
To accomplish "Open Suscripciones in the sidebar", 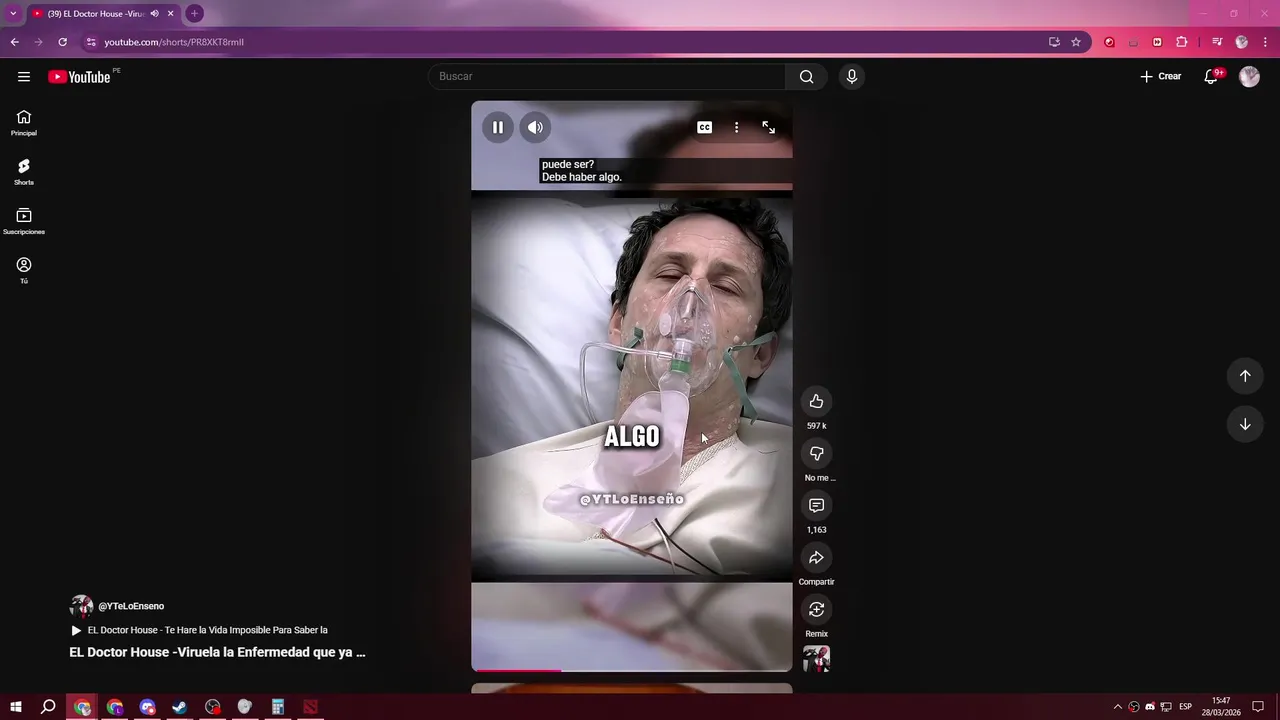I will point(24,221).
